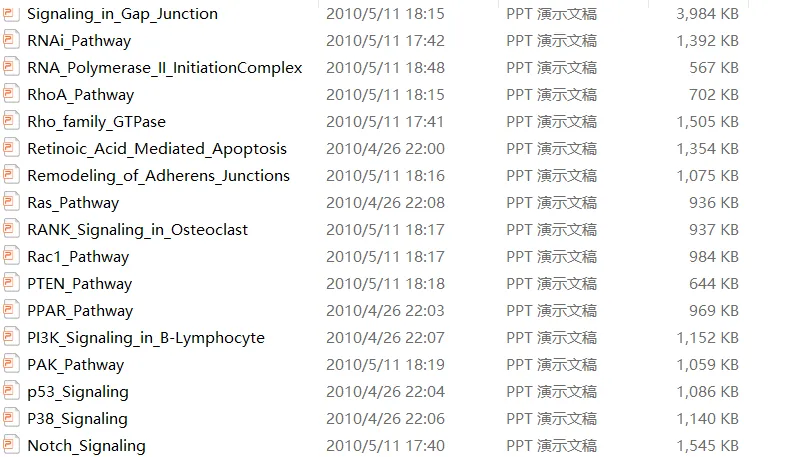804x457 pixels.
Task: Click the PPAR_Pathway file name
Action: [x=80, y=311]
